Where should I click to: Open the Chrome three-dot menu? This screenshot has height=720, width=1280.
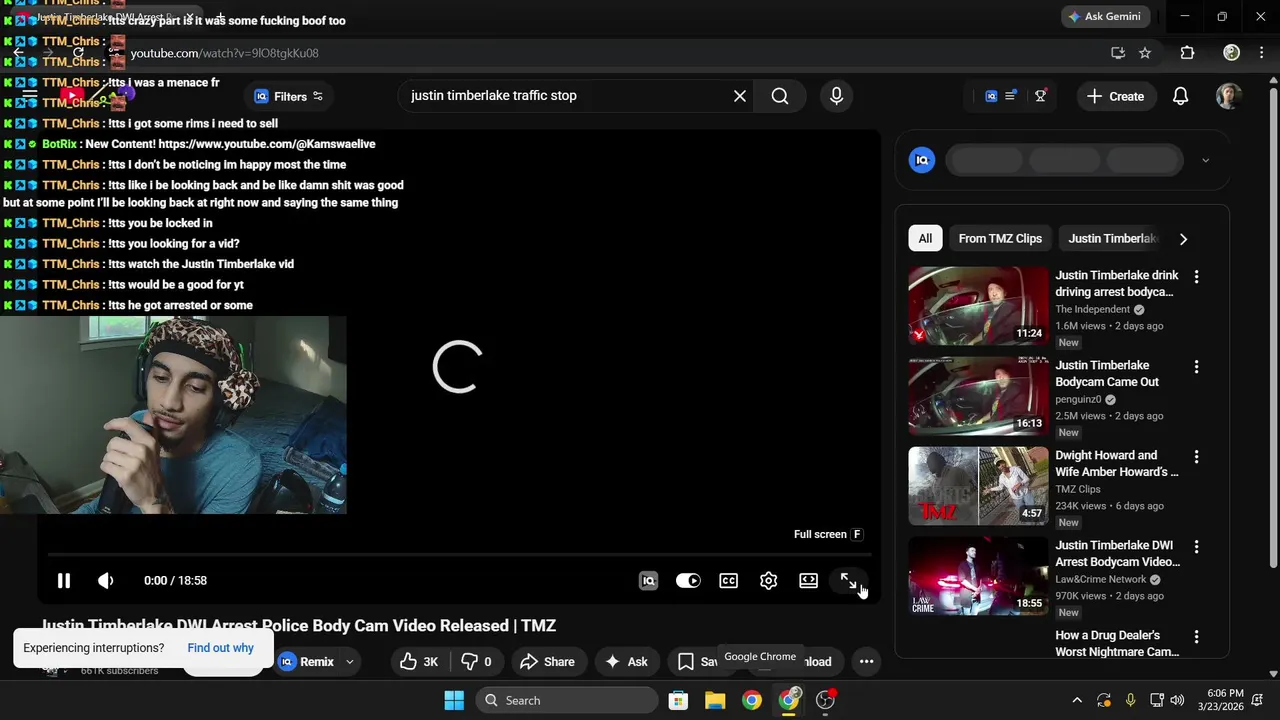click(1264, 53)
